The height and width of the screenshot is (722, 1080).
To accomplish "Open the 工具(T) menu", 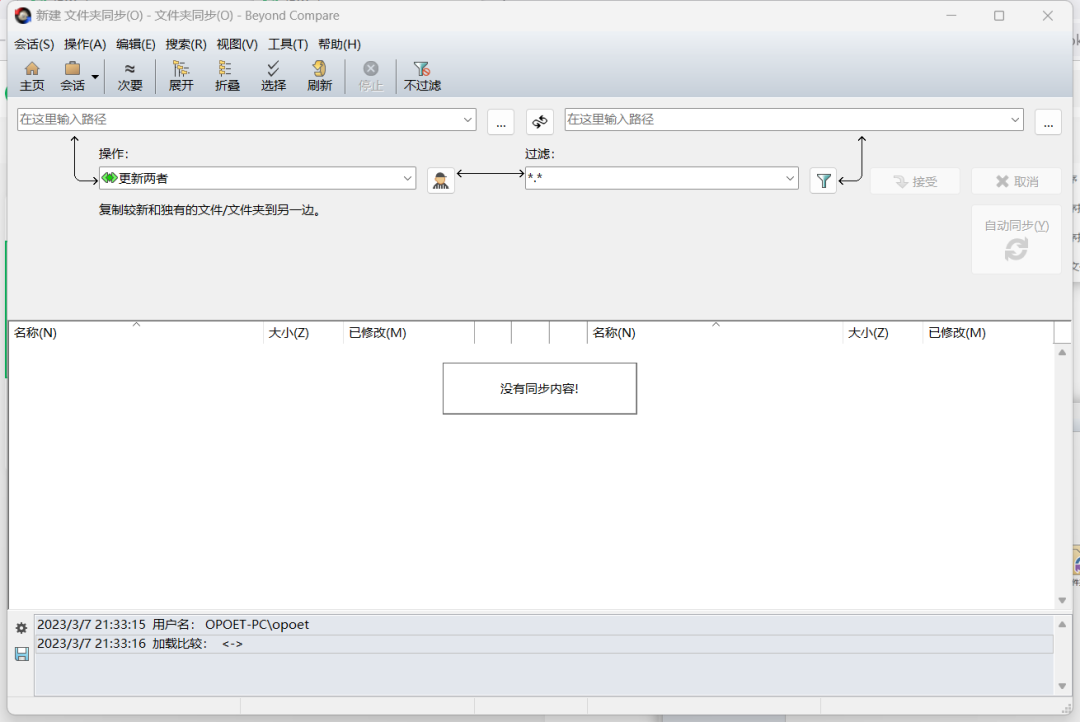I will [288, 44].
